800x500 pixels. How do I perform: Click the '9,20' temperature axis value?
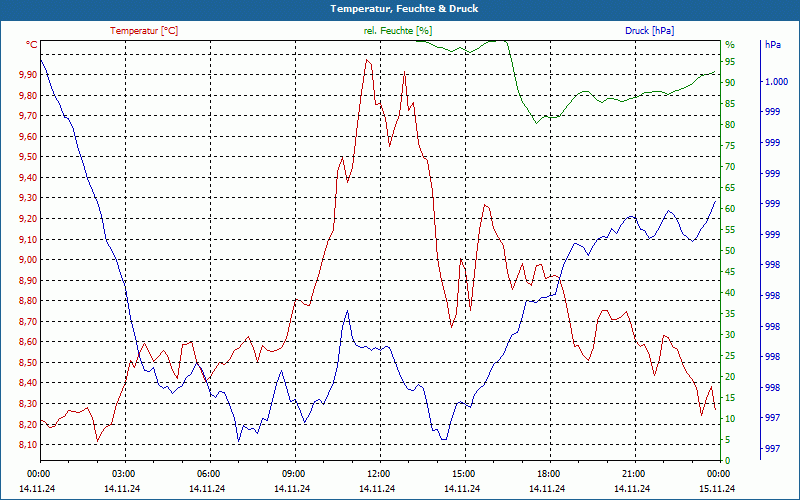[29, 219]
